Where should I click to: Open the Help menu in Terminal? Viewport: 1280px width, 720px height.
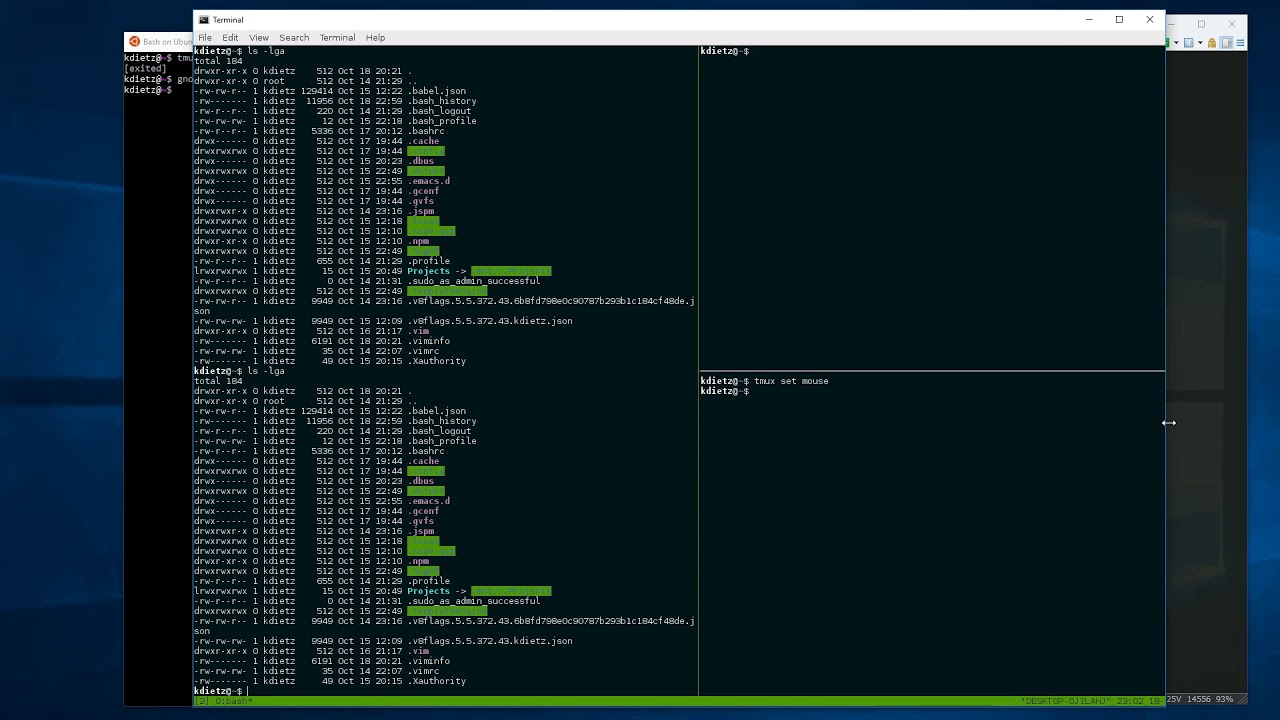tap(375, 37)
